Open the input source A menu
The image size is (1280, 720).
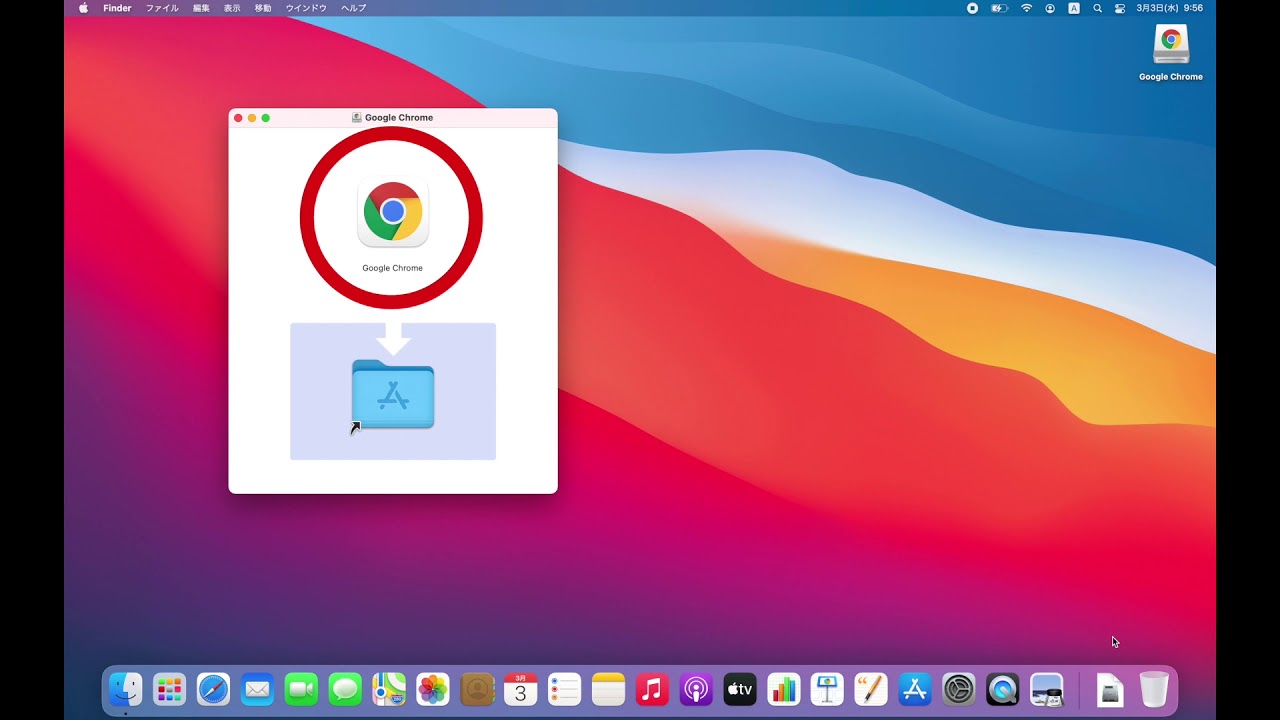point(1074,8)
